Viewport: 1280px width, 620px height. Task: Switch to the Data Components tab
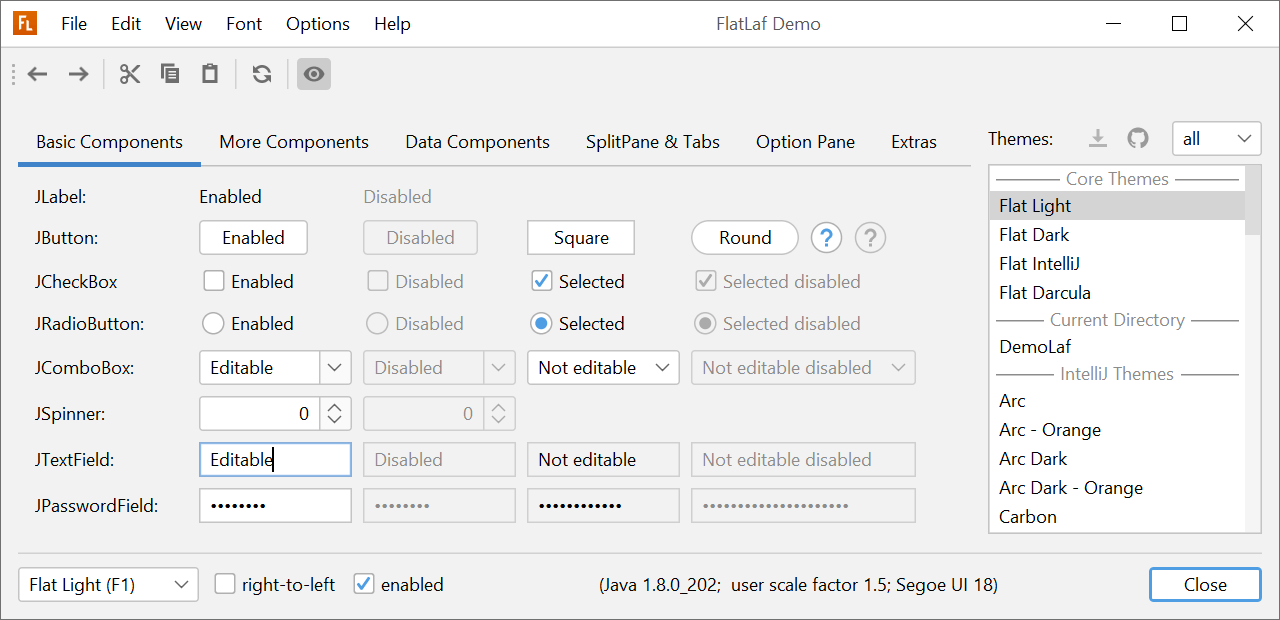click(477, 142)
